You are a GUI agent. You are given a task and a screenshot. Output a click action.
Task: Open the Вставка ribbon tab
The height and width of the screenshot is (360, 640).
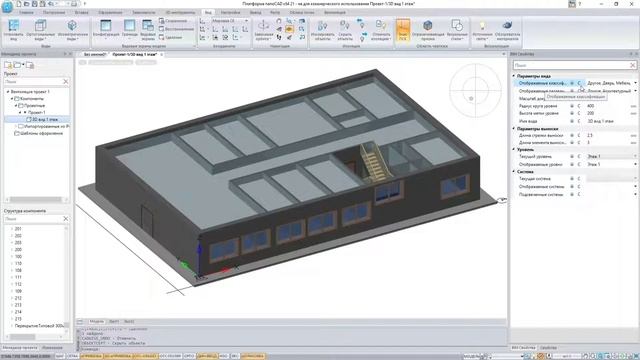point(82,13)
